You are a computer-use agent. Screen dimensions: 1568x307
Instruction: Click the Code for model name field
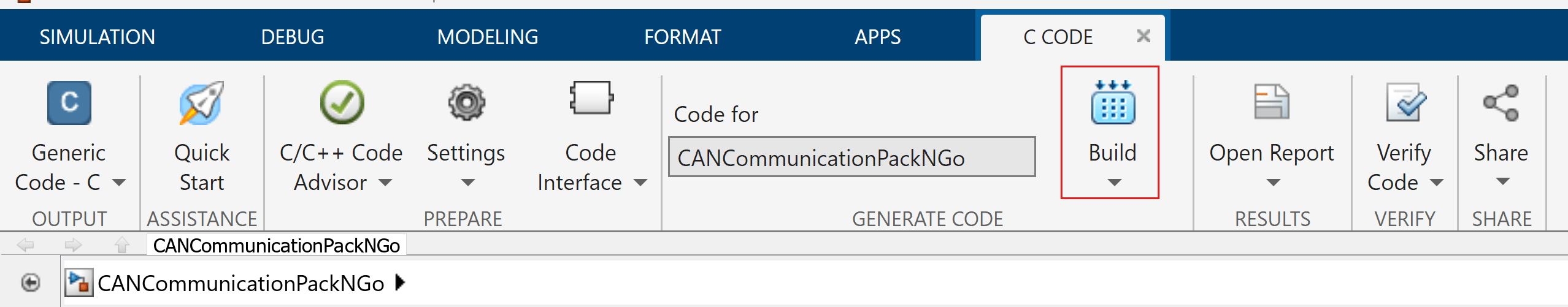coord(851,157)
